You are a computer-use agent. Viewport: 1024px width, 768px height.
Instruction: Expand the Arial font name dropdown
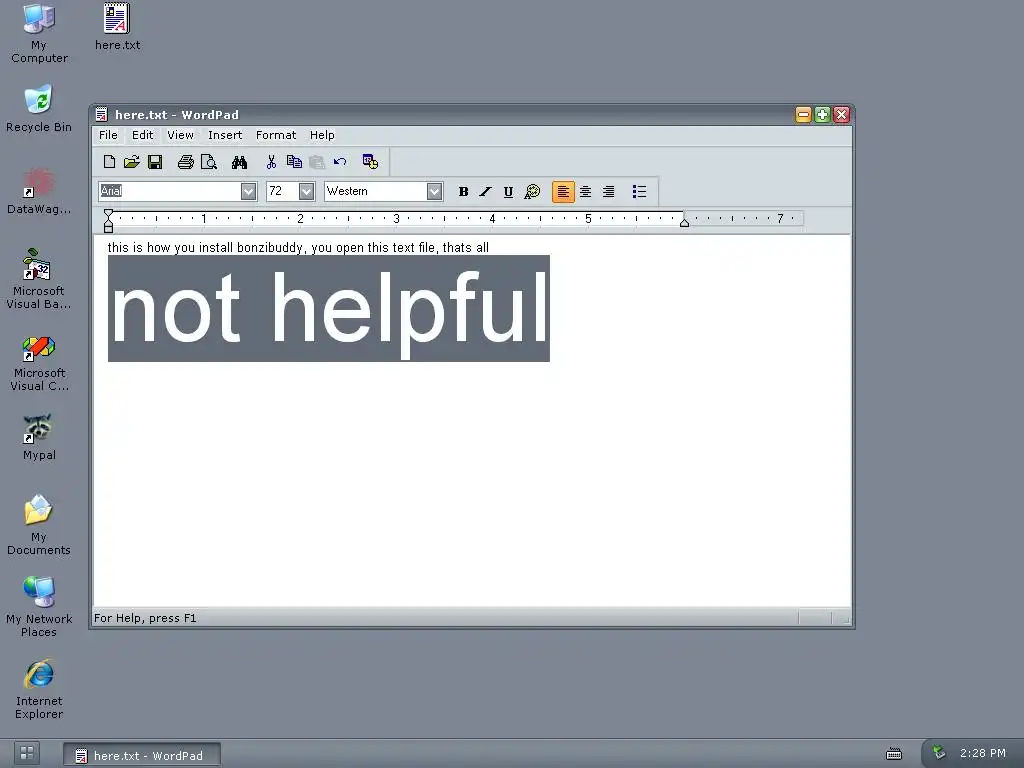click(248, 191)
